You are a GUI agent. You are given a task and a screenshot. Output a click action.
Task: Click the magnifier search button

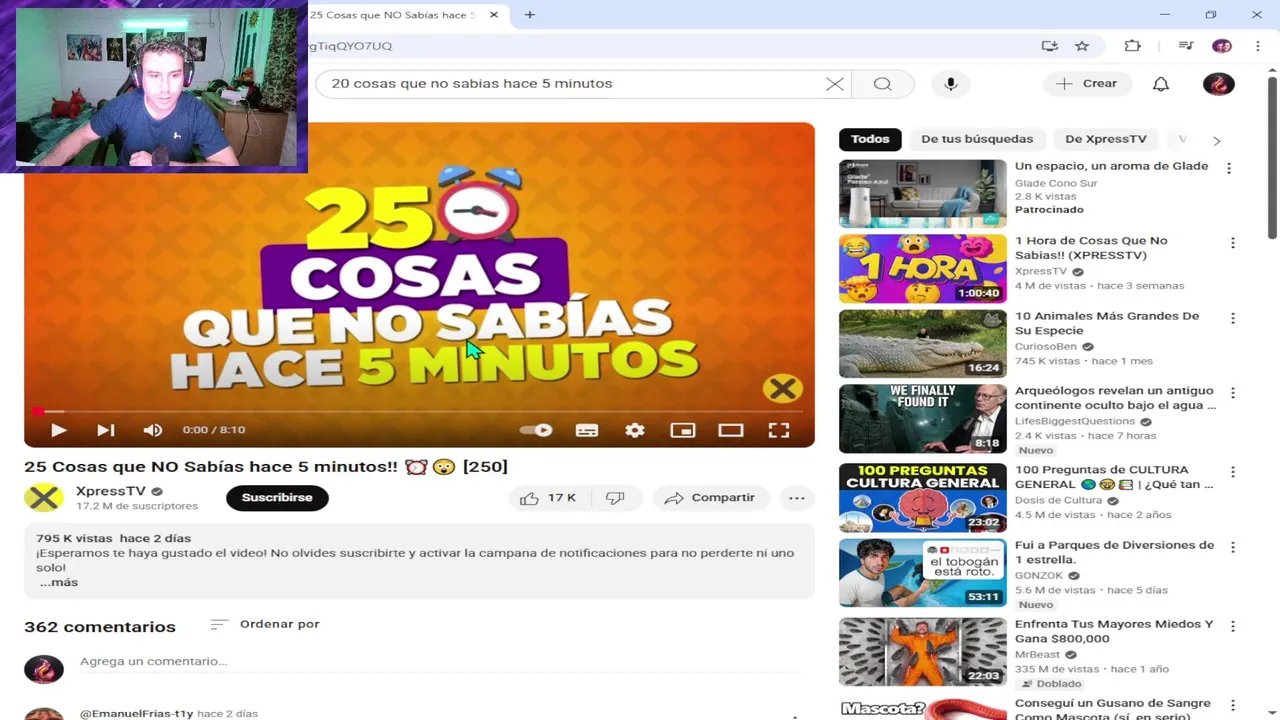[x=882, y=84]
